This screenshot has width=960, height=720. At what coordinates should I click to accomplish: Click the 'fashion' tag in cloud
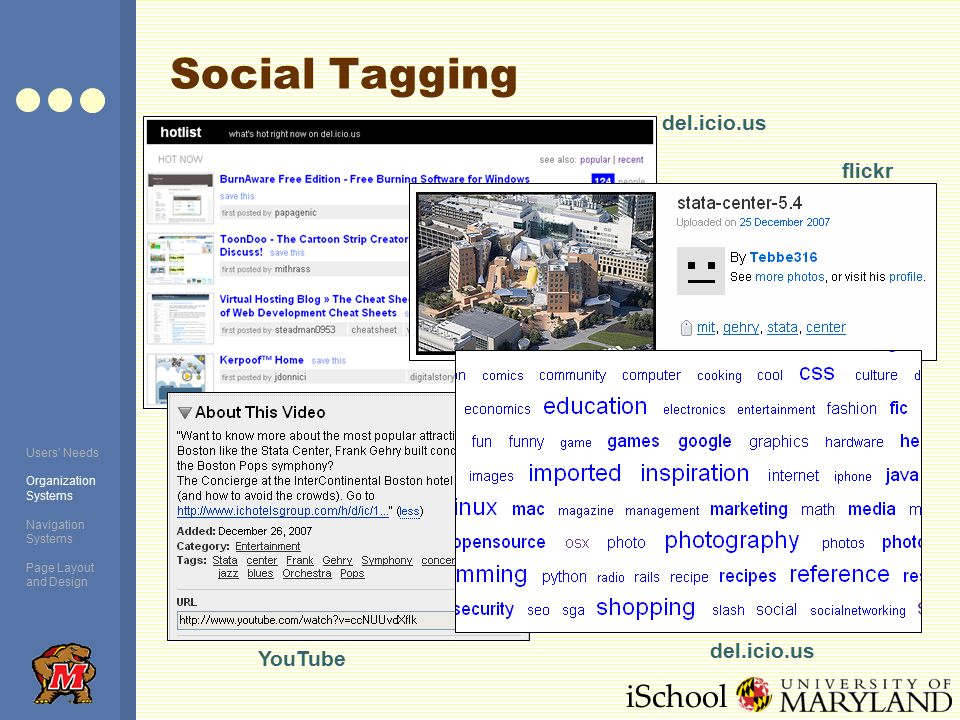coord(852,408)
